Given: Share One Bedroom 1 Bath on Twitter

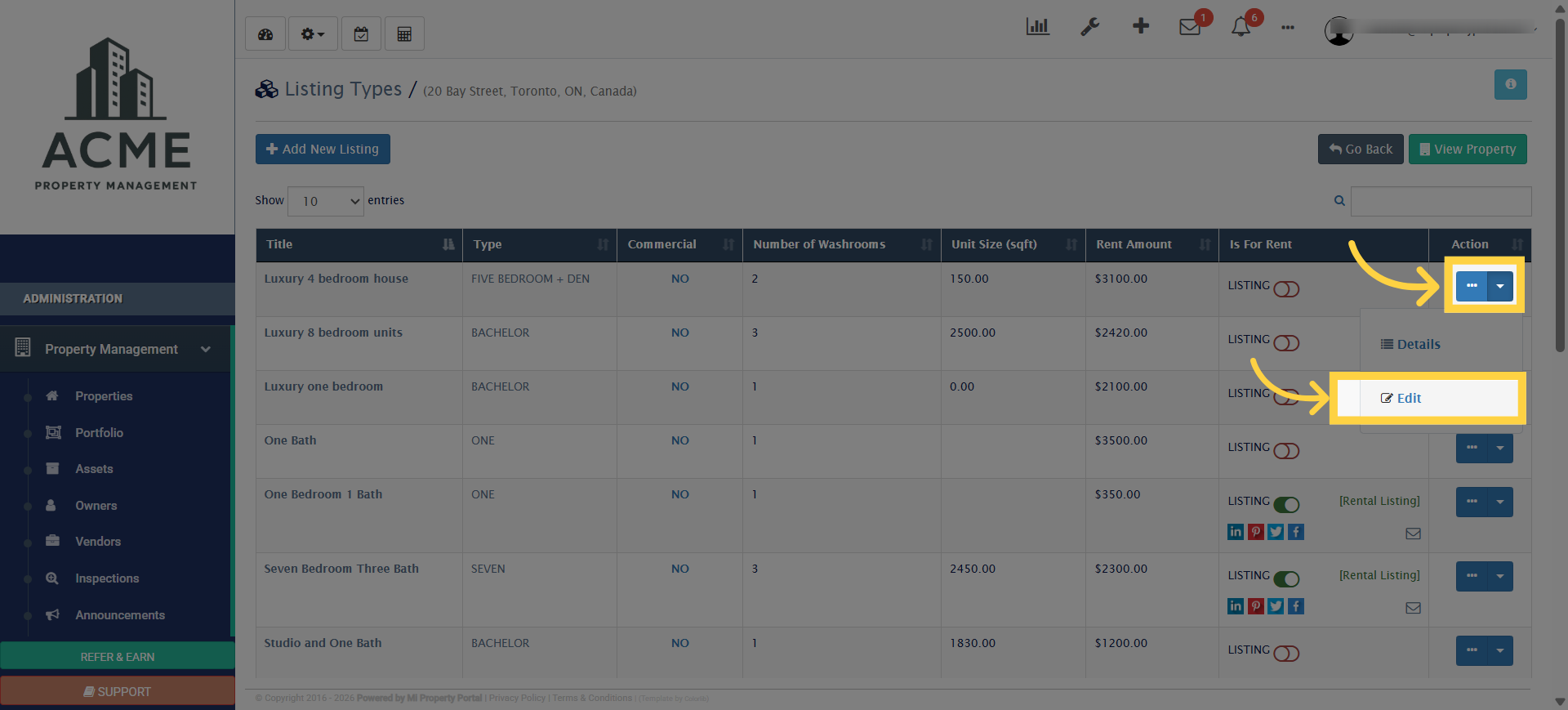Looking at the screenshot, I should (1276, 532).
